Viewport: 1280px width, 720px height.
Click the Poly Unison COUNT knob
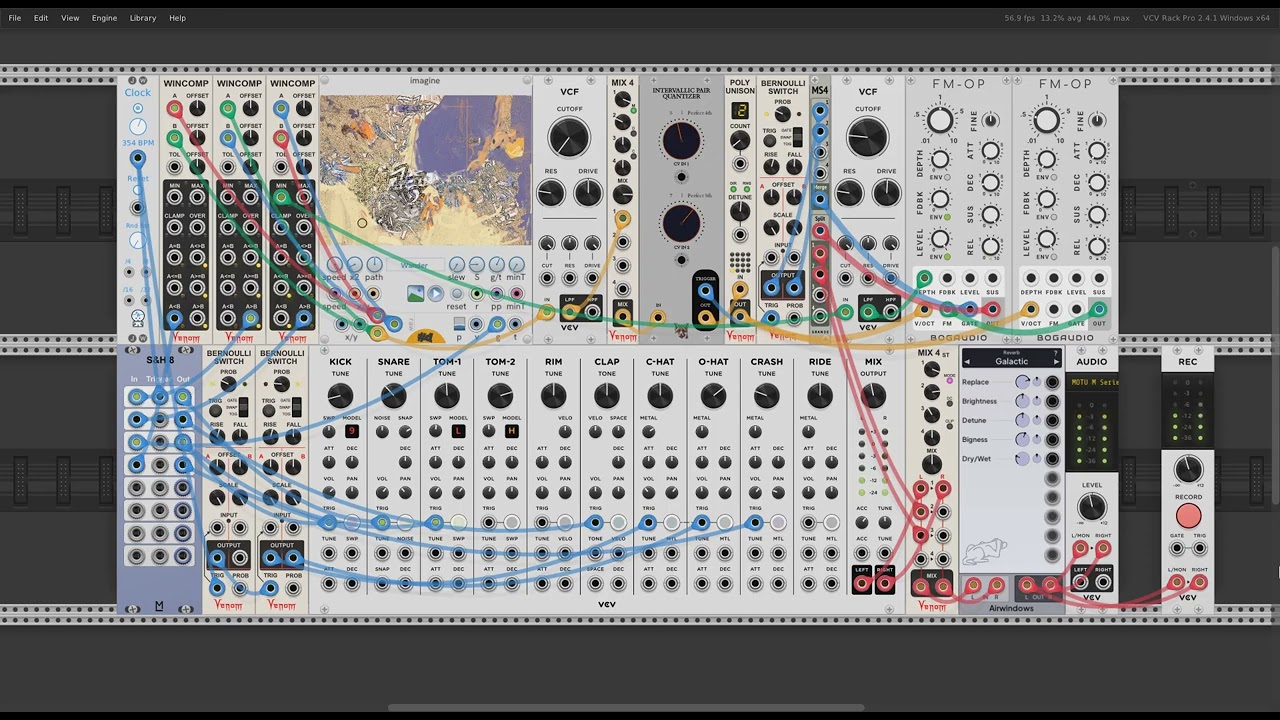(740, 141)
